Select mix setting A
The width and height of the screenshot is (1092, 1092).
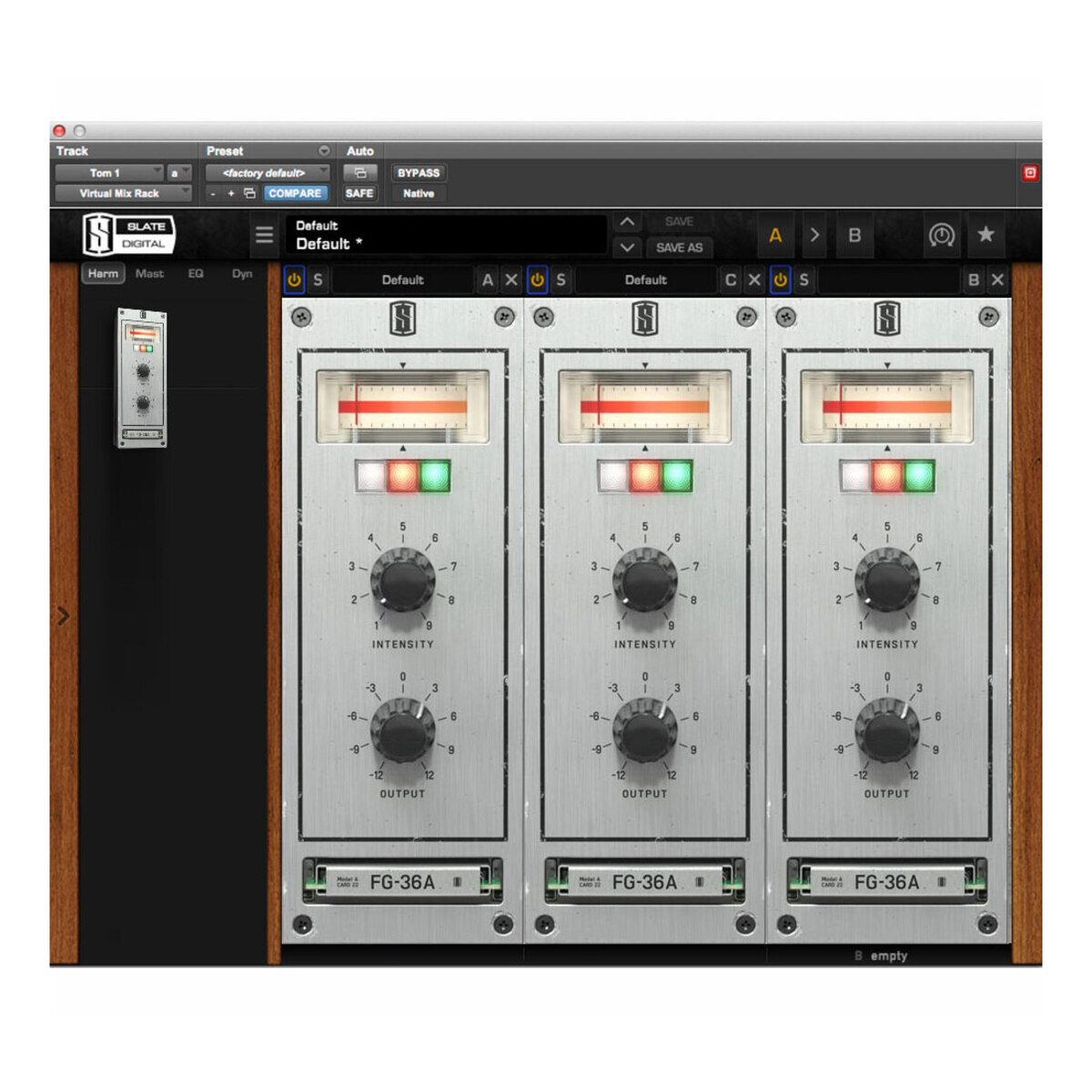[x=775, y=235]
